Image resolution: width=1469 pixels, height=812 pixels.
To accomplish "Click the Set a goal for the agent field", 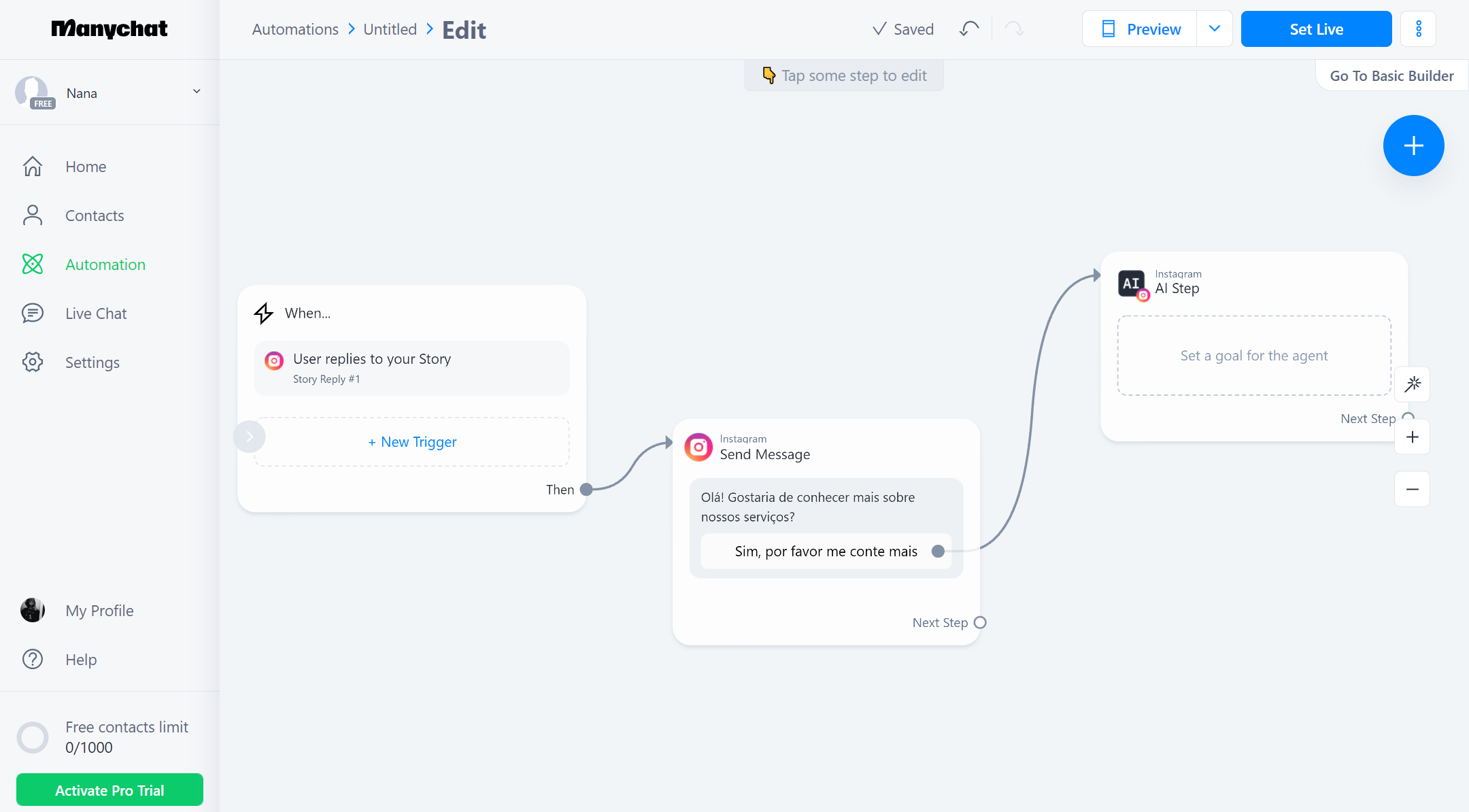I will tap(1253, 356).
